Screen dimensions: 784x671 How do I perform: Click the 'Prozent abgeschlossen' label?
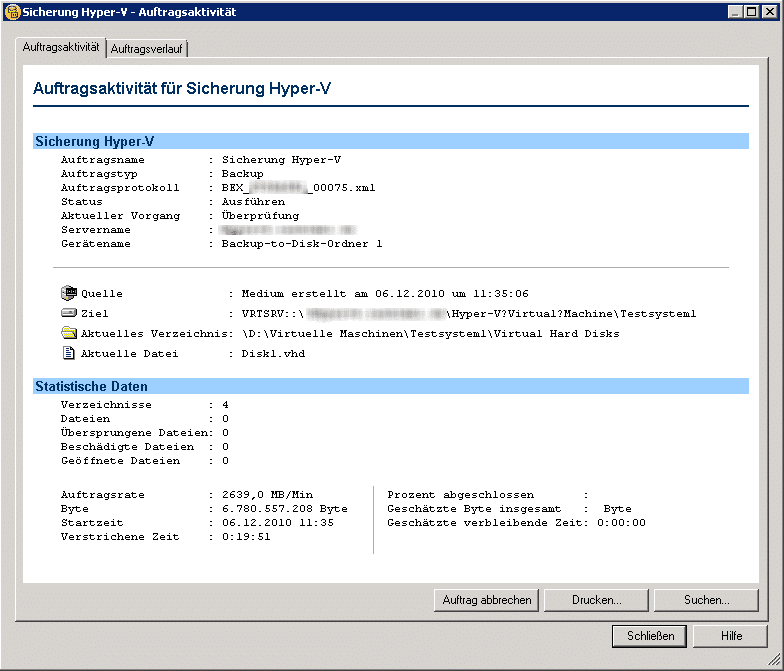460,495
